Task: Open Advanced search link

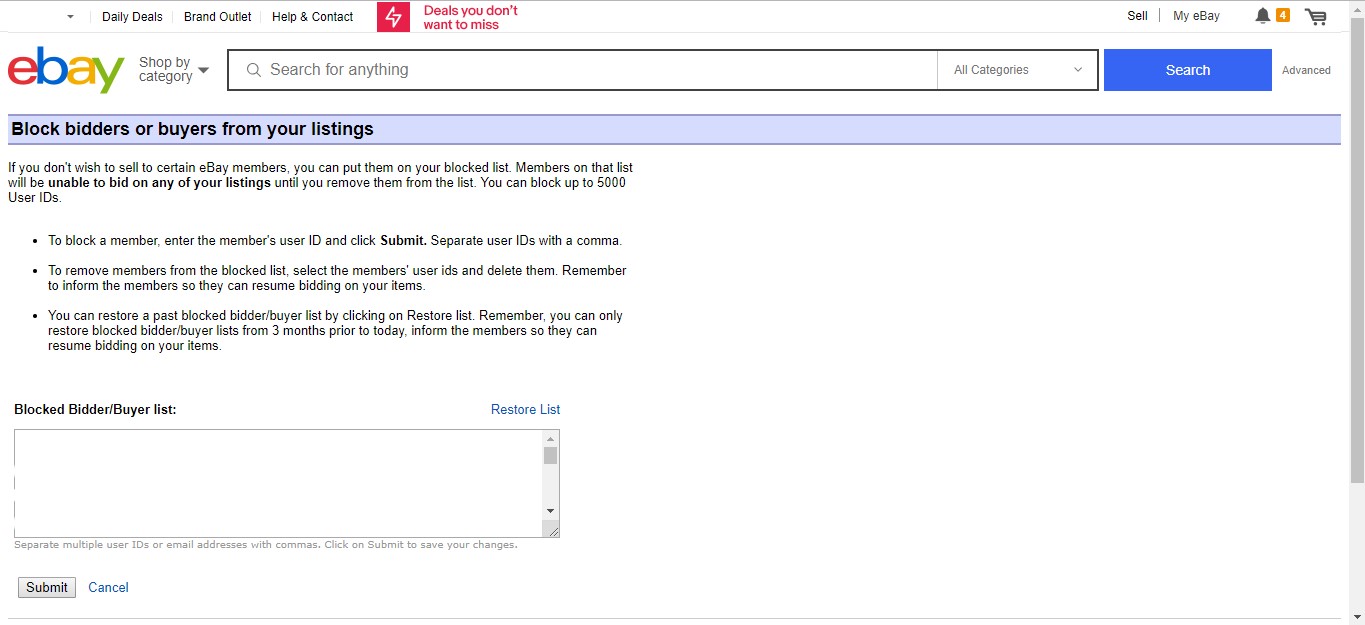Action: (x=1306, y=70)
